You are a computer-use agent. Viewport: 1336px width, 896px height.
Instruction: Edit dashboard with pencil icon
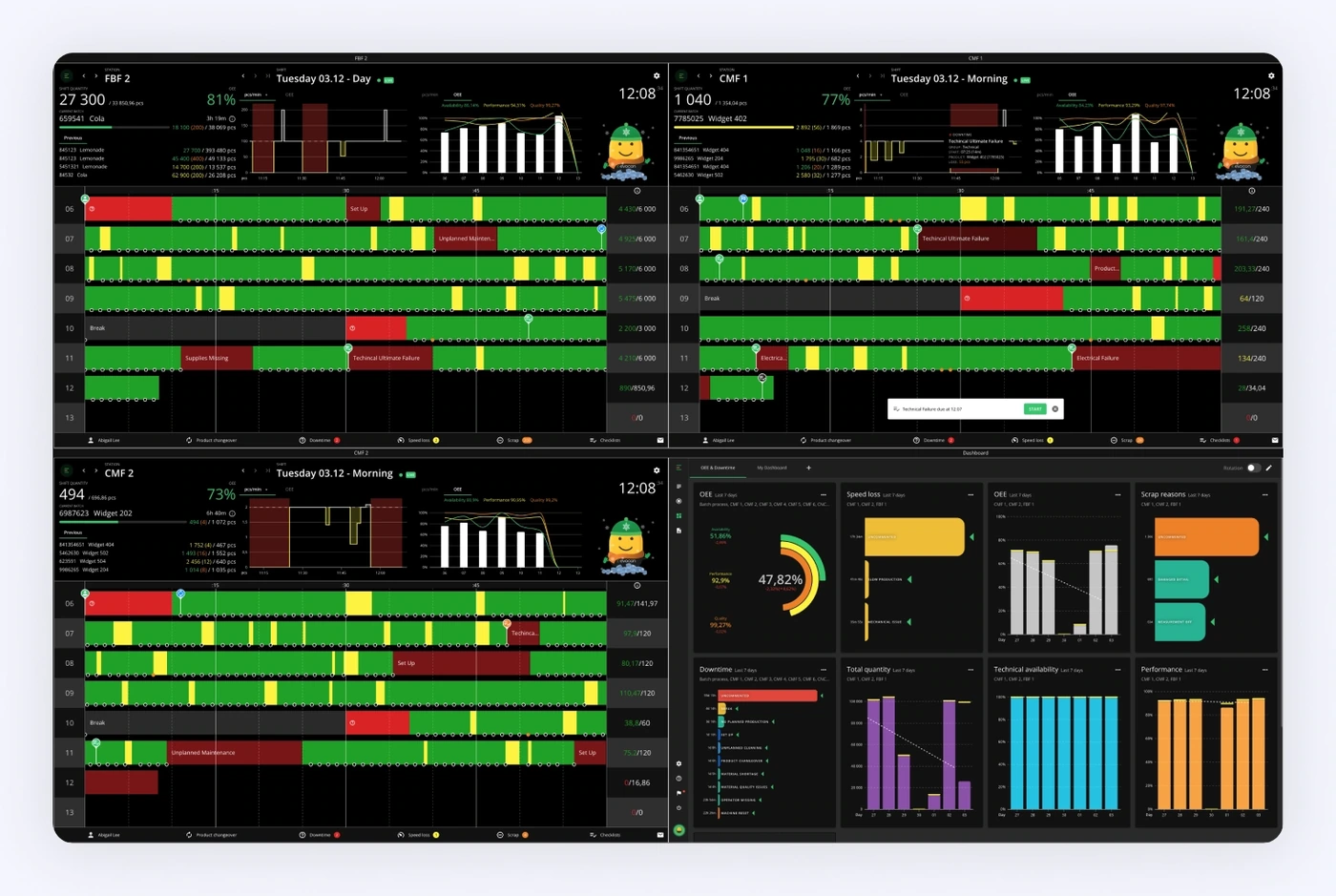[x=1268, y=468]
